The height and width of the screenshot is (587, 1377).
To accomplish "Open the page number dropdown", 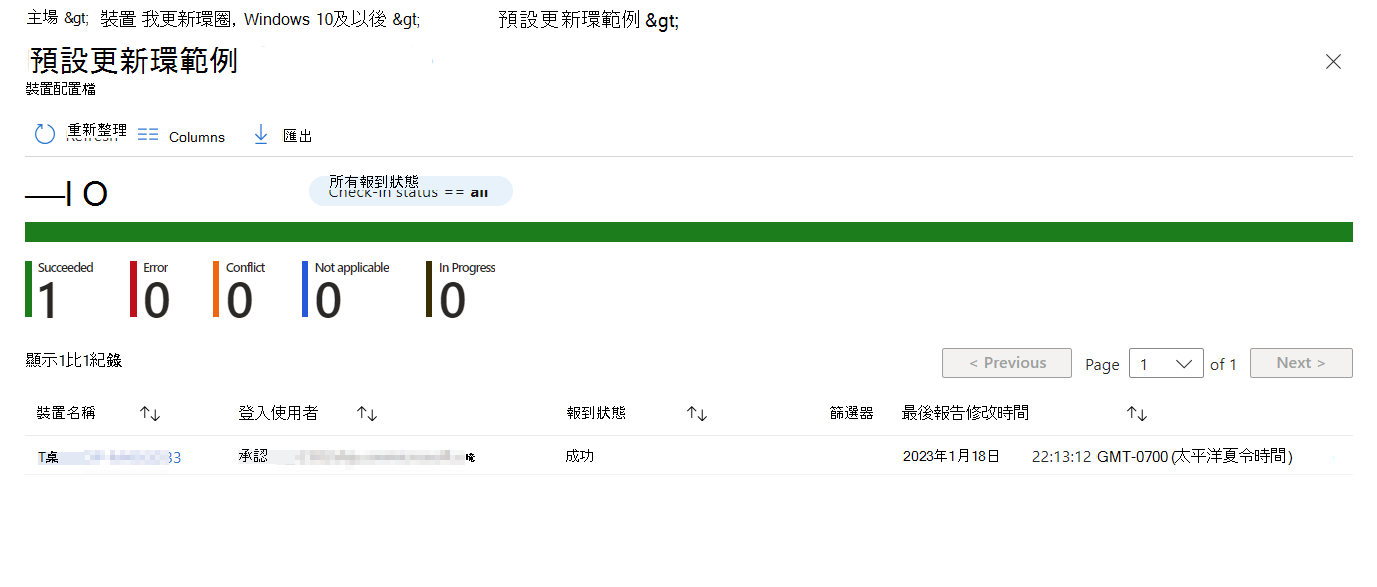I will pos(1166,364).
